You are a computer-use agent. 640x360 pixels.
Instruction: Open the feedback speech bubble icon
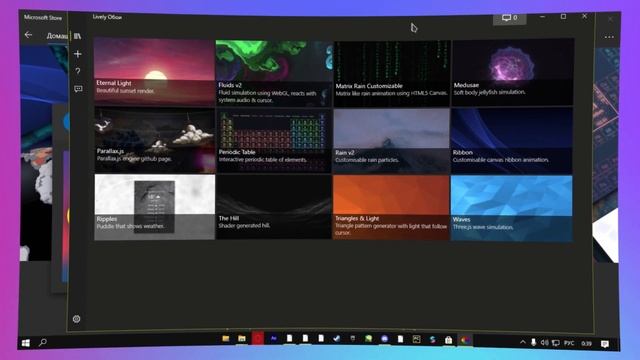click(78, 89)
